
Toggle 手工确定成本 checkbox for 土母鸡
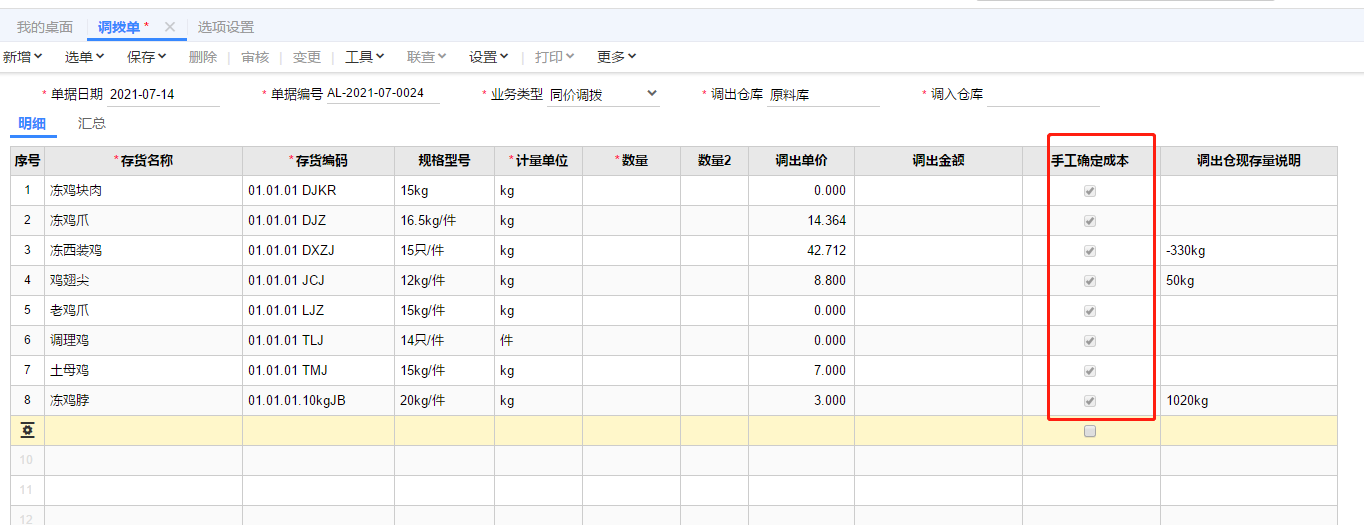tap(1090, 371)
